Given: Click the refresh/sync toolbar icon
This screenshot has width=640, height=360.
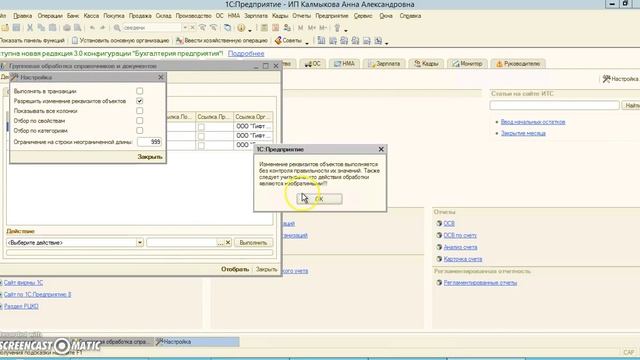Looking at the screenshot, I should click(227, 28).
